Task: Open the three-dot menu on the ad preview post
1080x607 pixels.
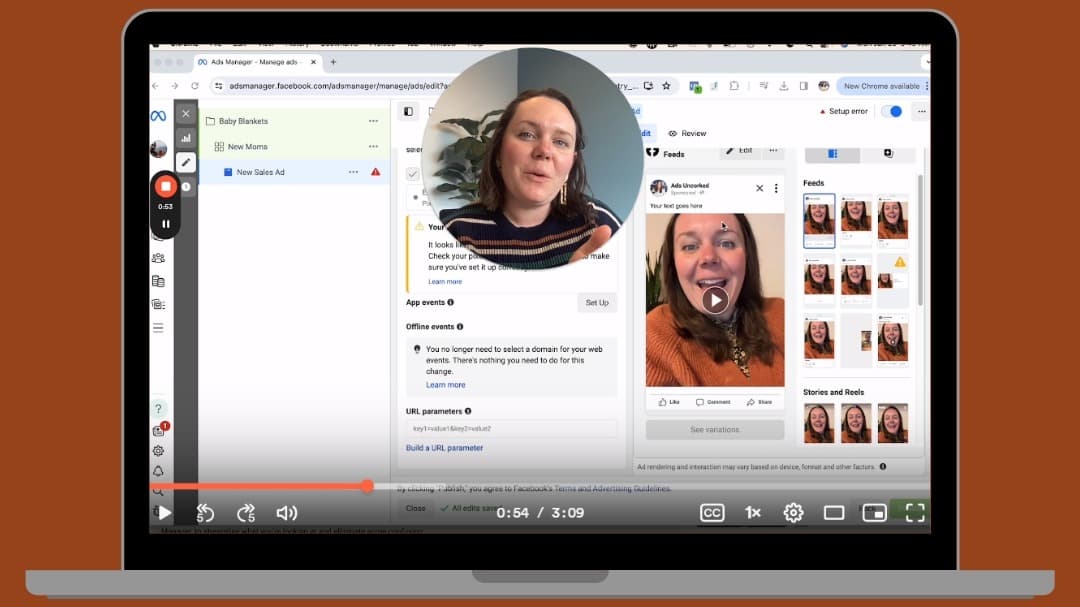Action: coord(776,188)
